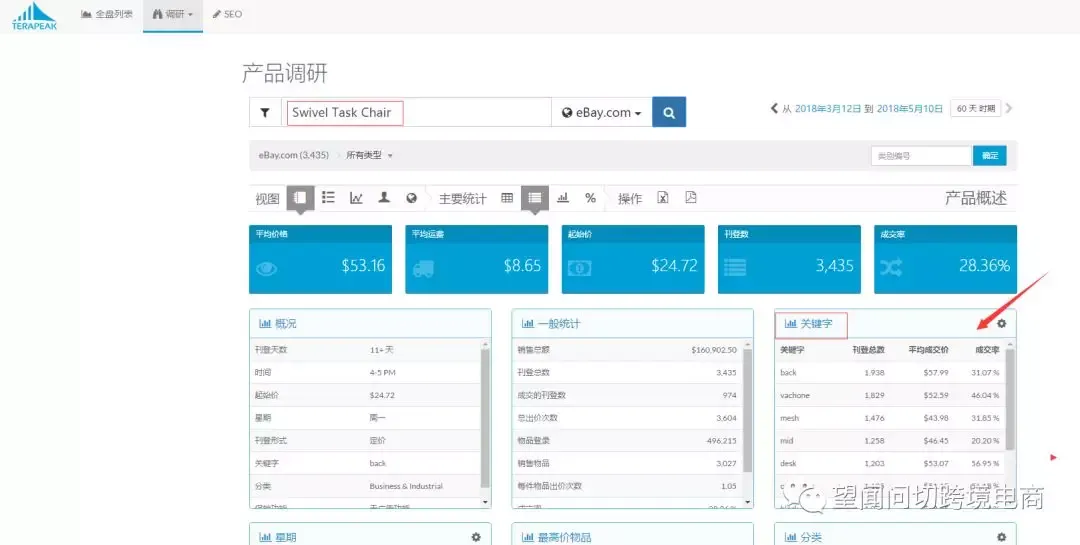This screenshot has height=545, width=1080.
Task: Expand the 所有类型 type dropdown
Action: tap(369, 156)
